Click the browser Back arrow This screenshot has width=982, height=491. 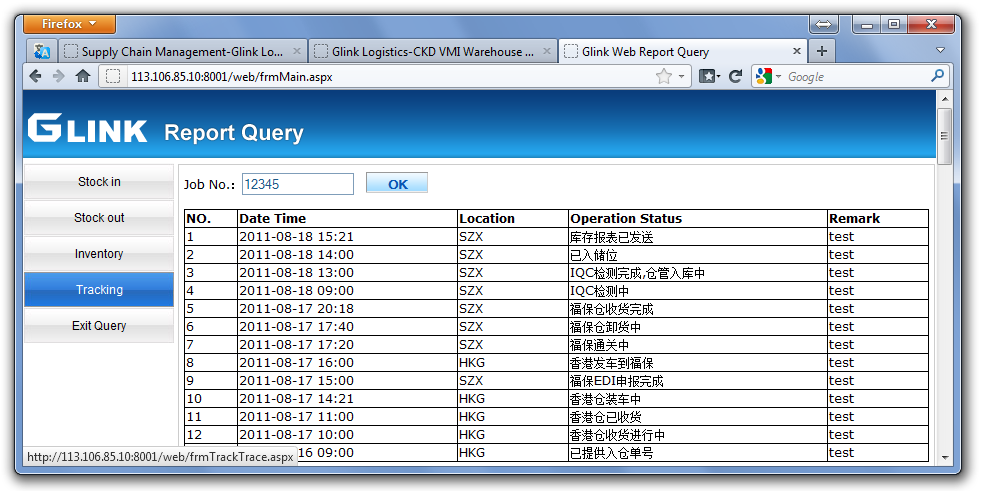coord(35,76)
